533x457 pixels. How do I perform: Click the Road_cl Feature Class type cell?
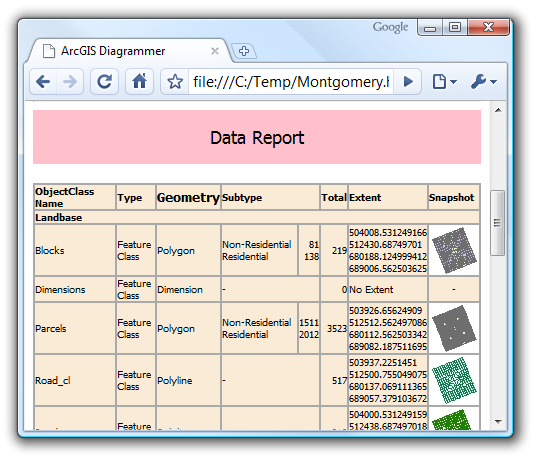136,380
